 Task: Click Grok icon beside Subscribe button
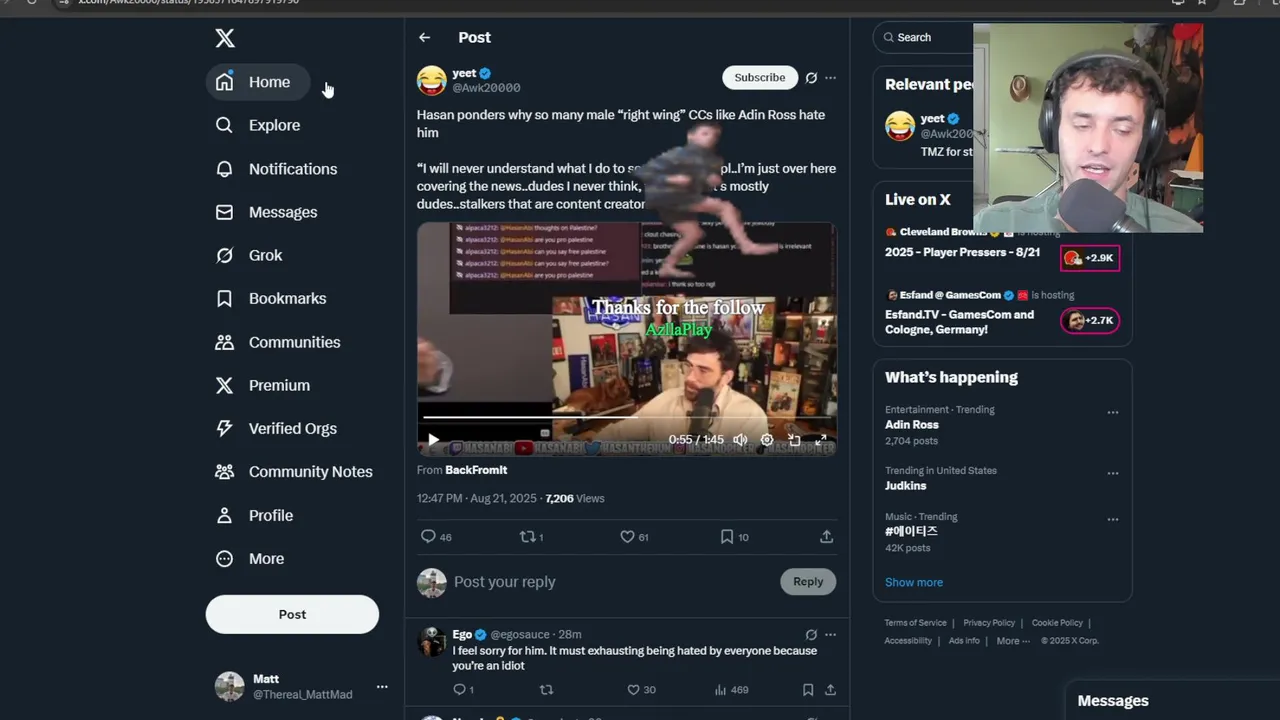(811, 77)
